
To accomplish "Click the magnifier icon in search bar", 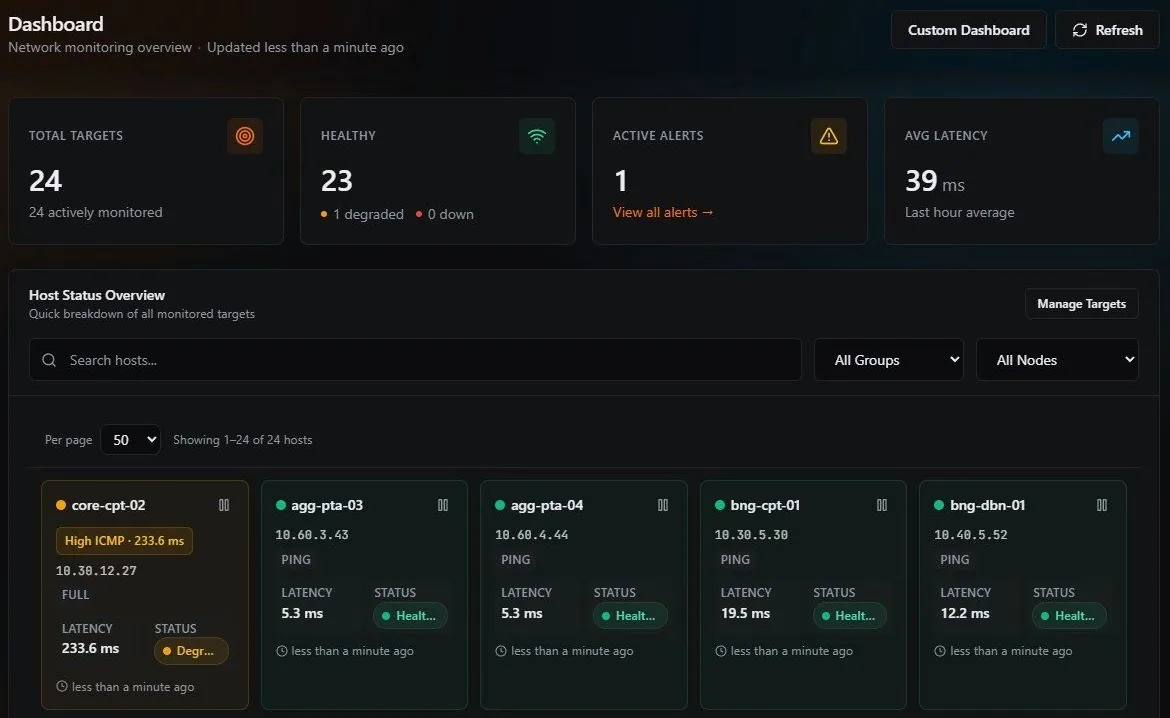I will tap(49, 360).
